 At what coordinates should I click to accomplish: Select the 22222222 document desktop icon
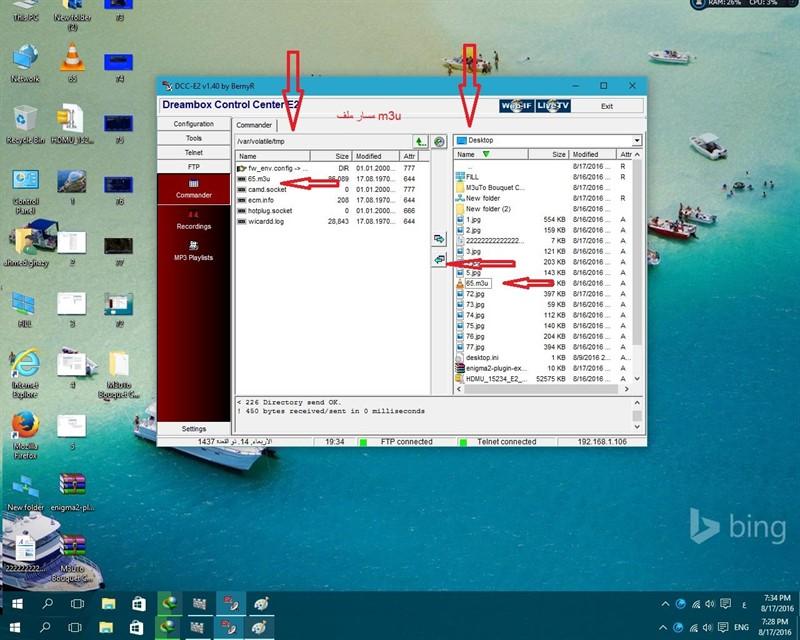pyautogui.click(x=25, y=553)
